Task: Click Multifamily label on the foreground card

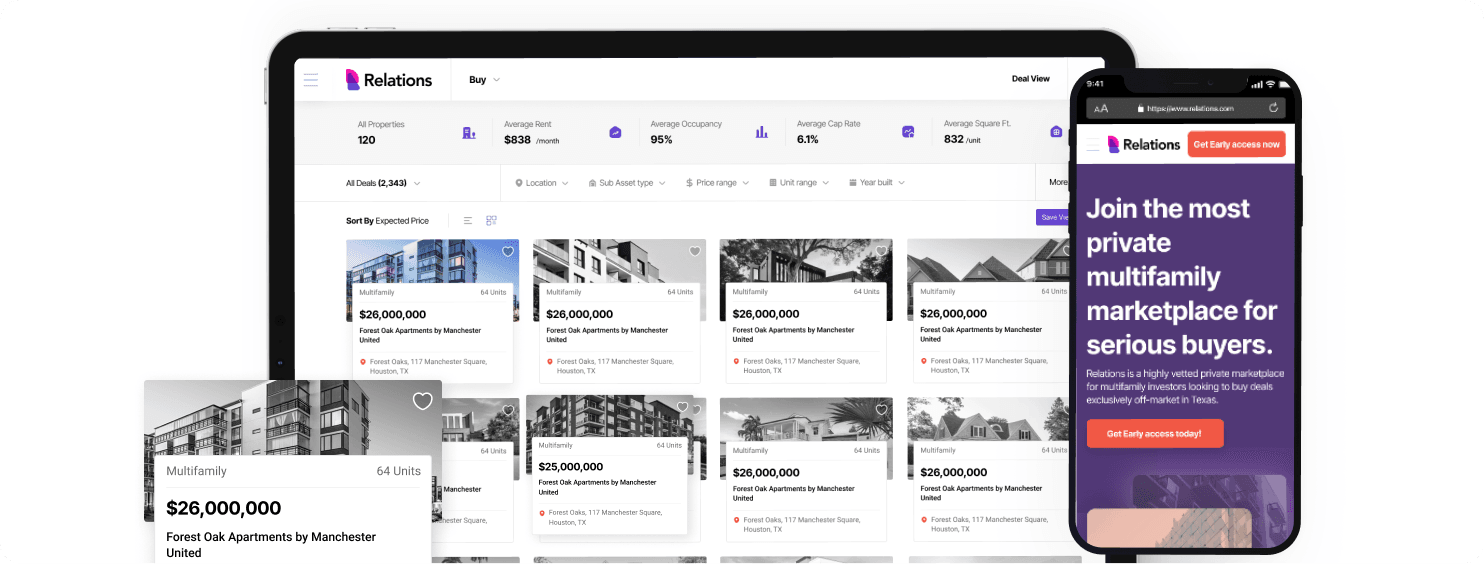Action: pos(197,471)
